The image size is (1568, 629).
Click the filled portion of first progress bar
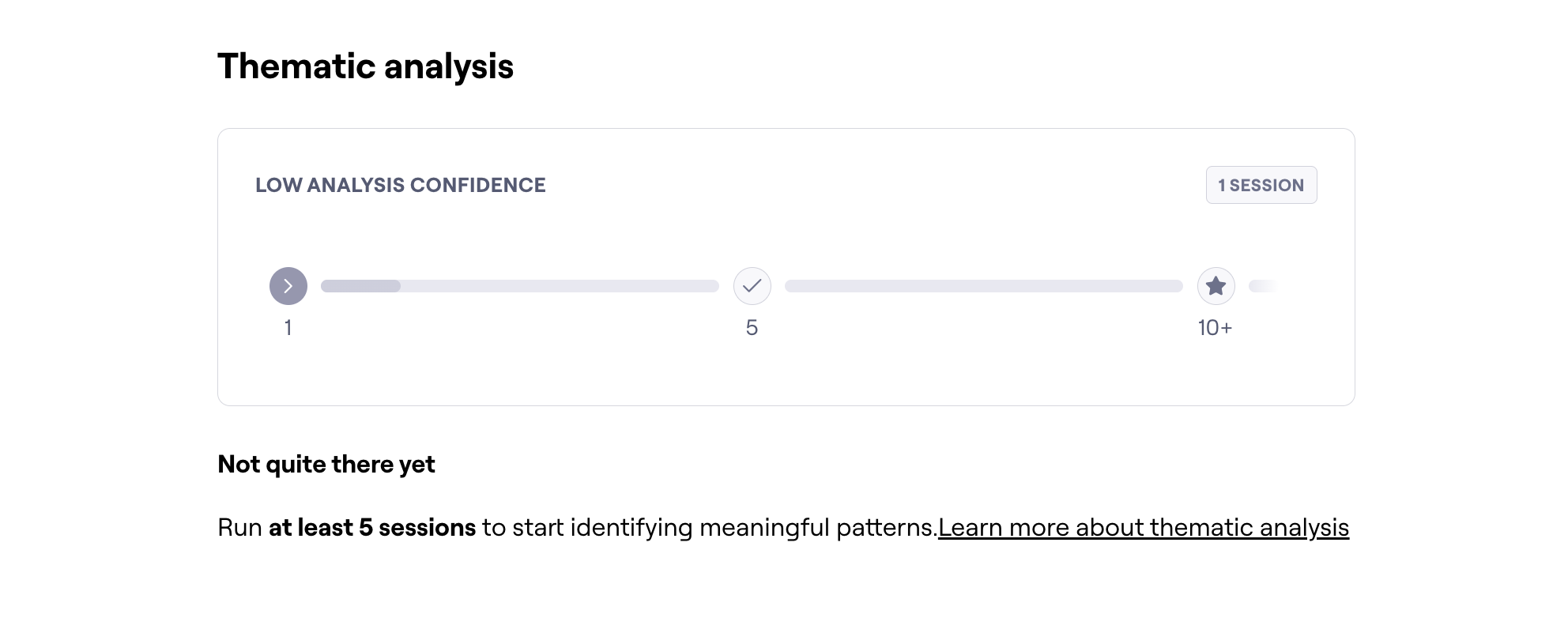tap(360, 286)
